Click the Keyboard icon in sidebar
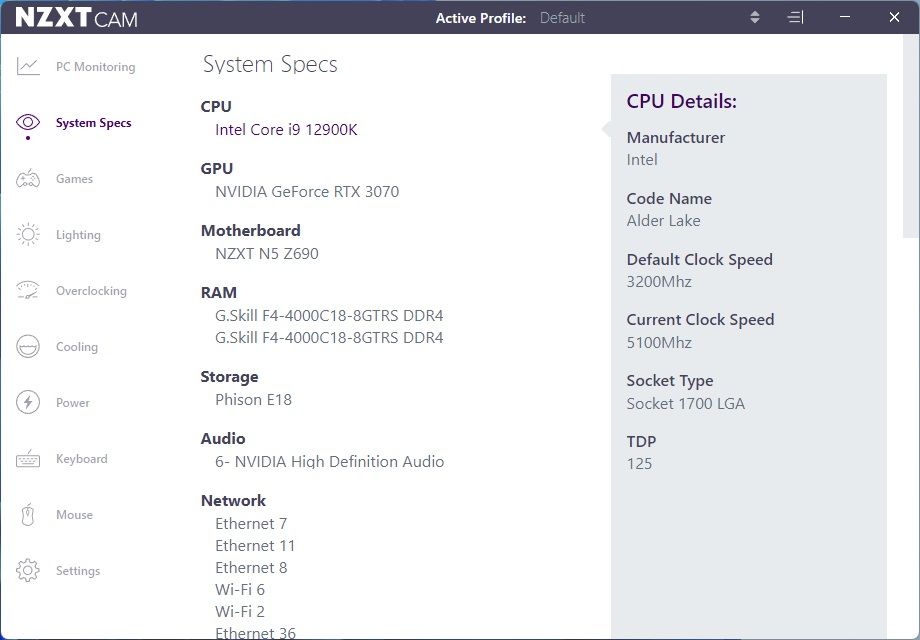920x640 pixels. (28, 459)
